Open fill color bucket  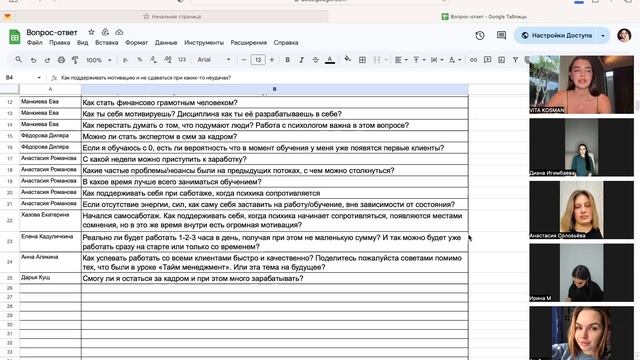coord(347,59)
